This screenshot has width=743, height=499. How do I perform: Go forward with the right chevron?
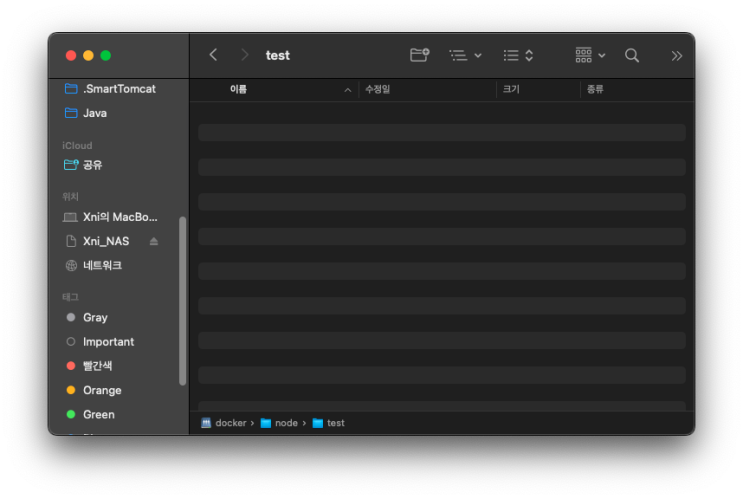245,55
